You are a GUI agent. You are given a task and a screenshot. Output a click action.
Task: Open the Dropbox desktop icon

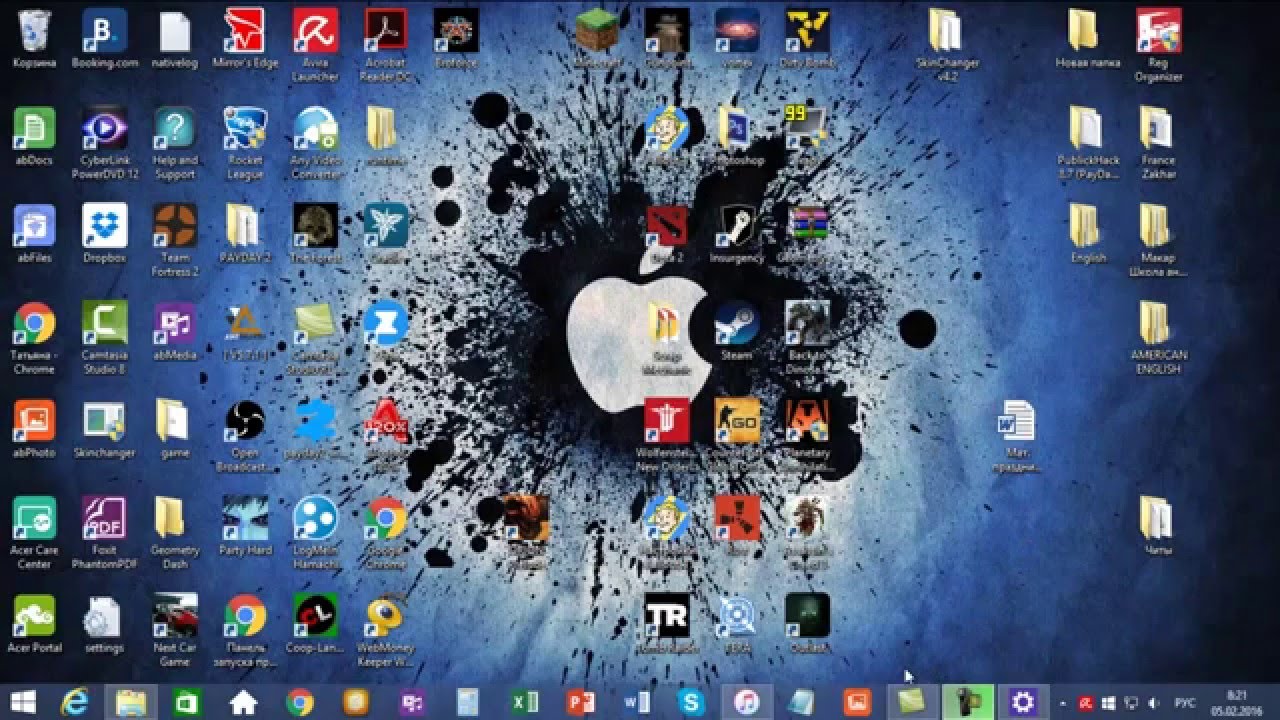[104, 226]
